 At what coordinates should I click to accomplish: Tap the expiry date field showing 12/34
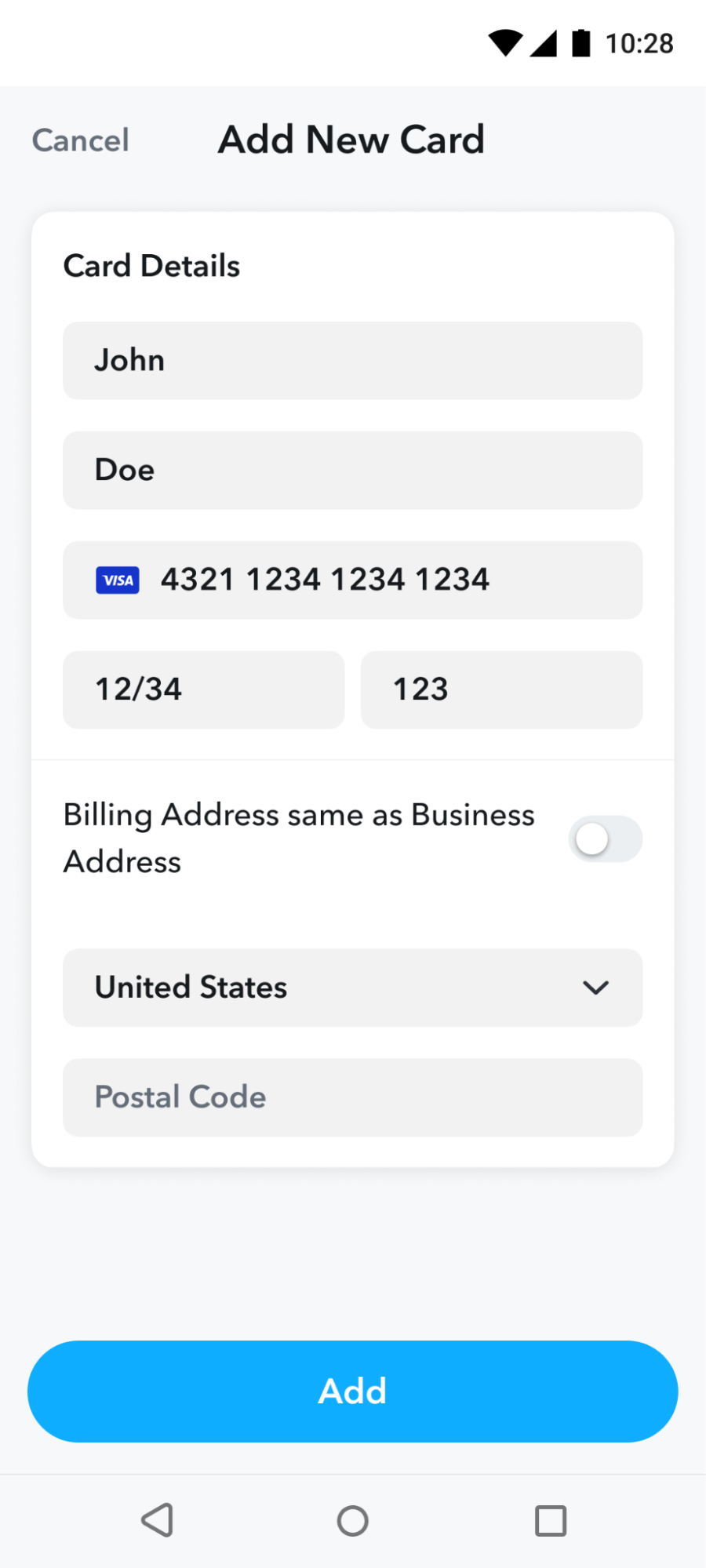click(x=203, y=689)
